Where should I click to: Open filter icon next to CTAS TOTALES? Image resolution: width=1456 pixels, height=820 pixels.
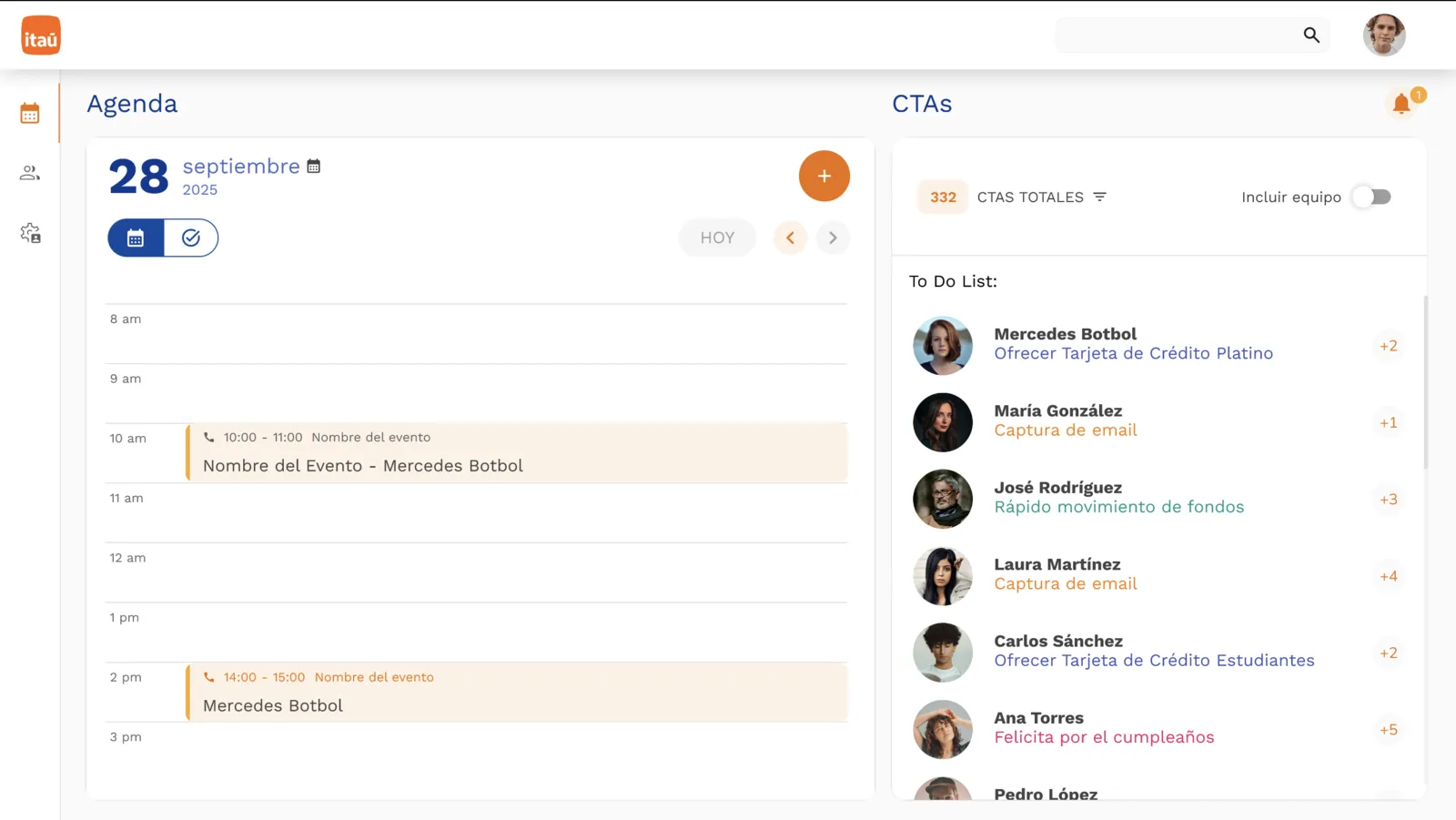click(x=1099, y=197)
